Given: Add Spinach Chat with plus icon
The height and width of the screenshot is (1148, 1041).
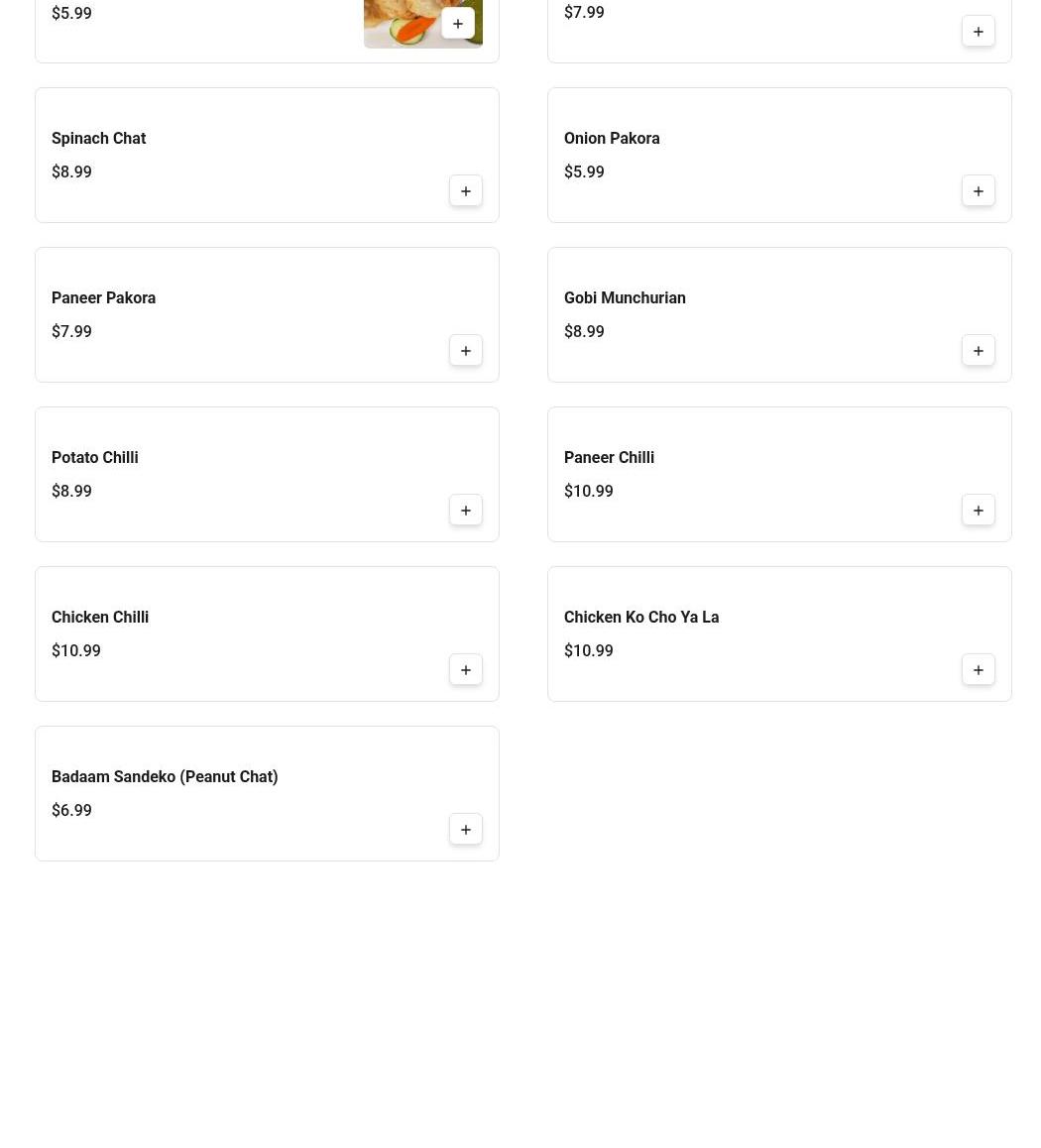Looking at the screenshot, I should click(465, 191).
